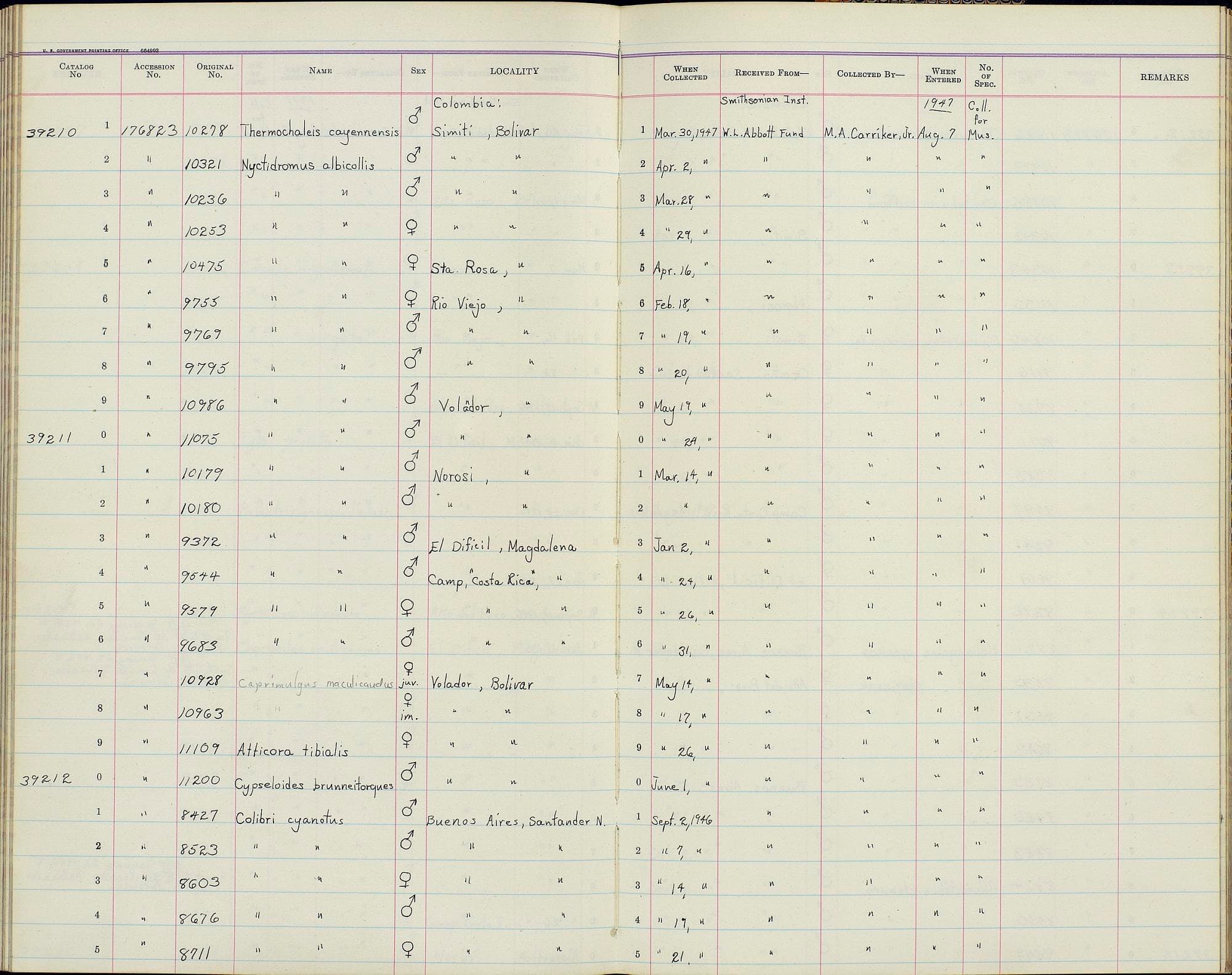Select the date "Sept. 2, 1946"
The height and width of the screenshot is (975, 1232).
[682, 821]
